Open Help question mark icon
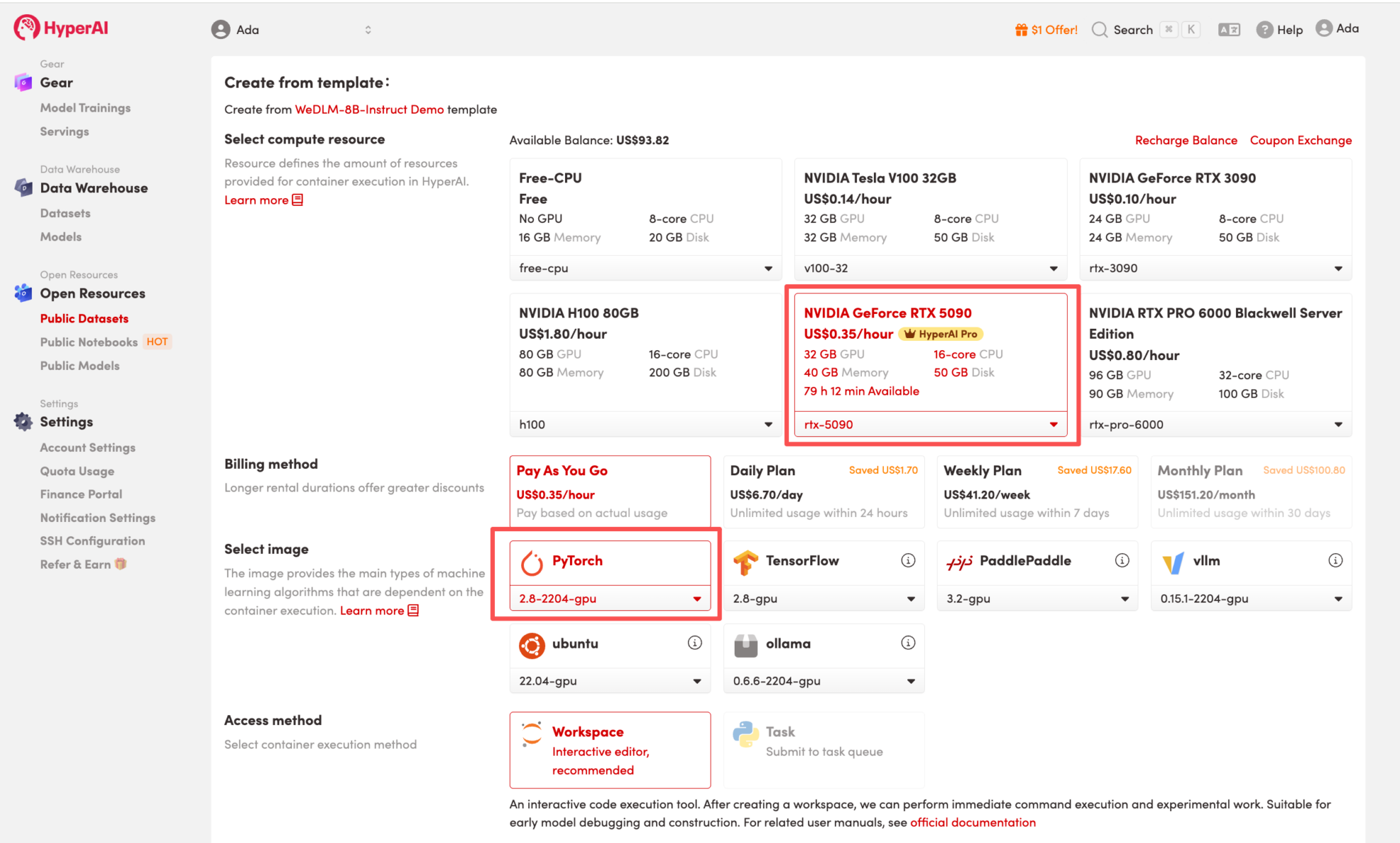This screenshot has width=1400, height=843. click(1264, 30)
